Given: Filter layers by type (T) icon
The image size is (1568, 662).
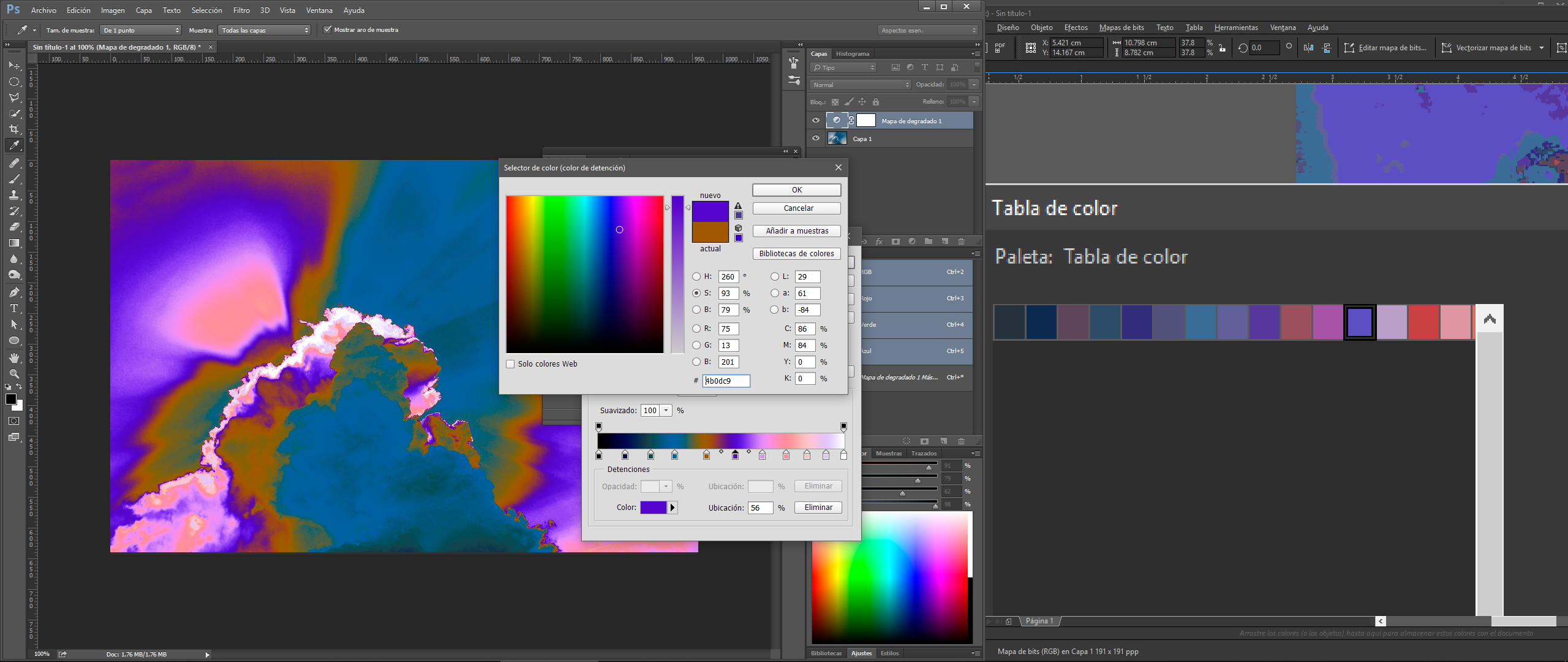Looking at the screenshot, I should point(924,67).
